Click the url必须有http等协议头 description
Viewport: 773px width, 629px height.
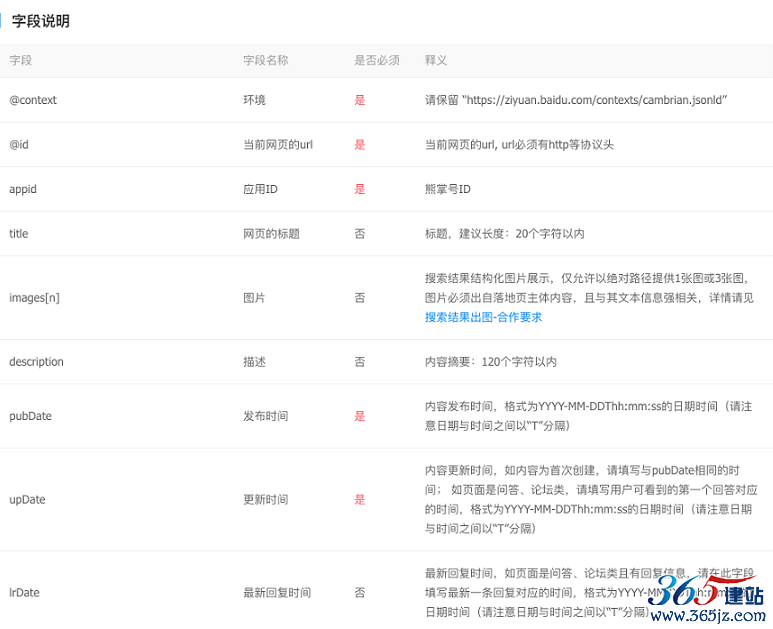tap(519, 144)
